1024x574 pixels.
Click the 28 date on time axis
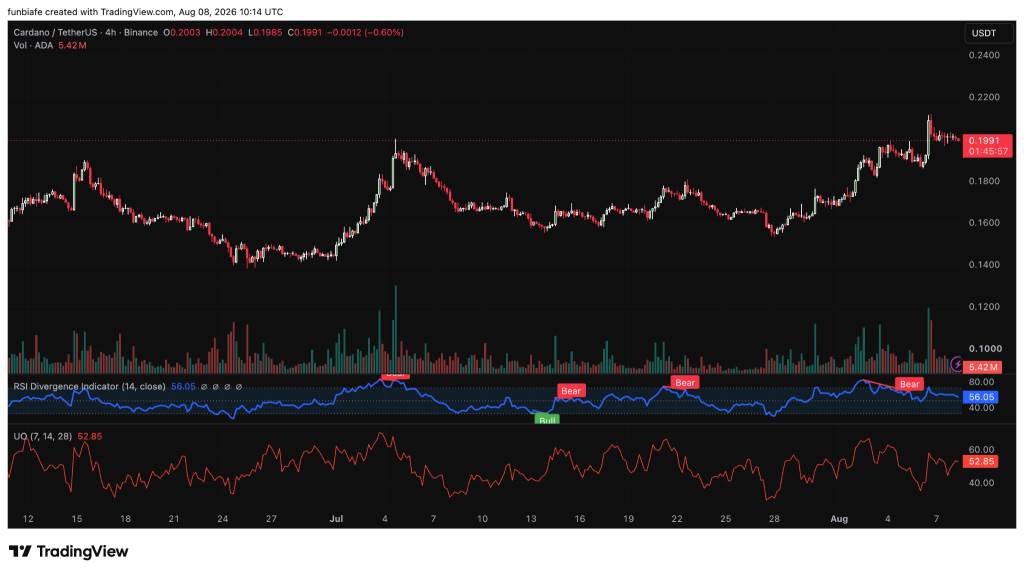click(x=774, y=518)
